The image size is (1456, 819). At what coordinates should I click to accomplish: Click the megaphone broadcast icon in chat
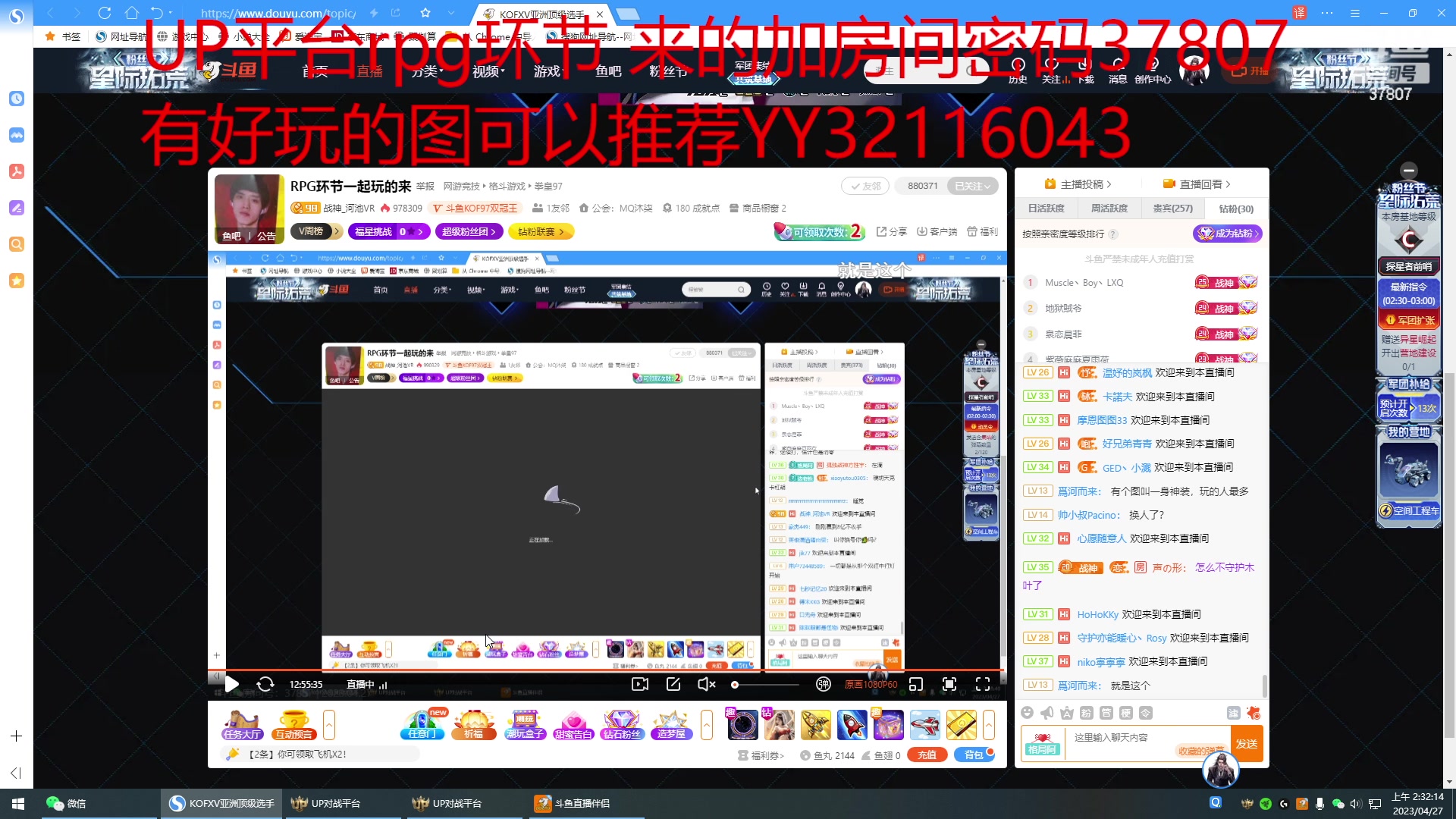coord(1047,713)
